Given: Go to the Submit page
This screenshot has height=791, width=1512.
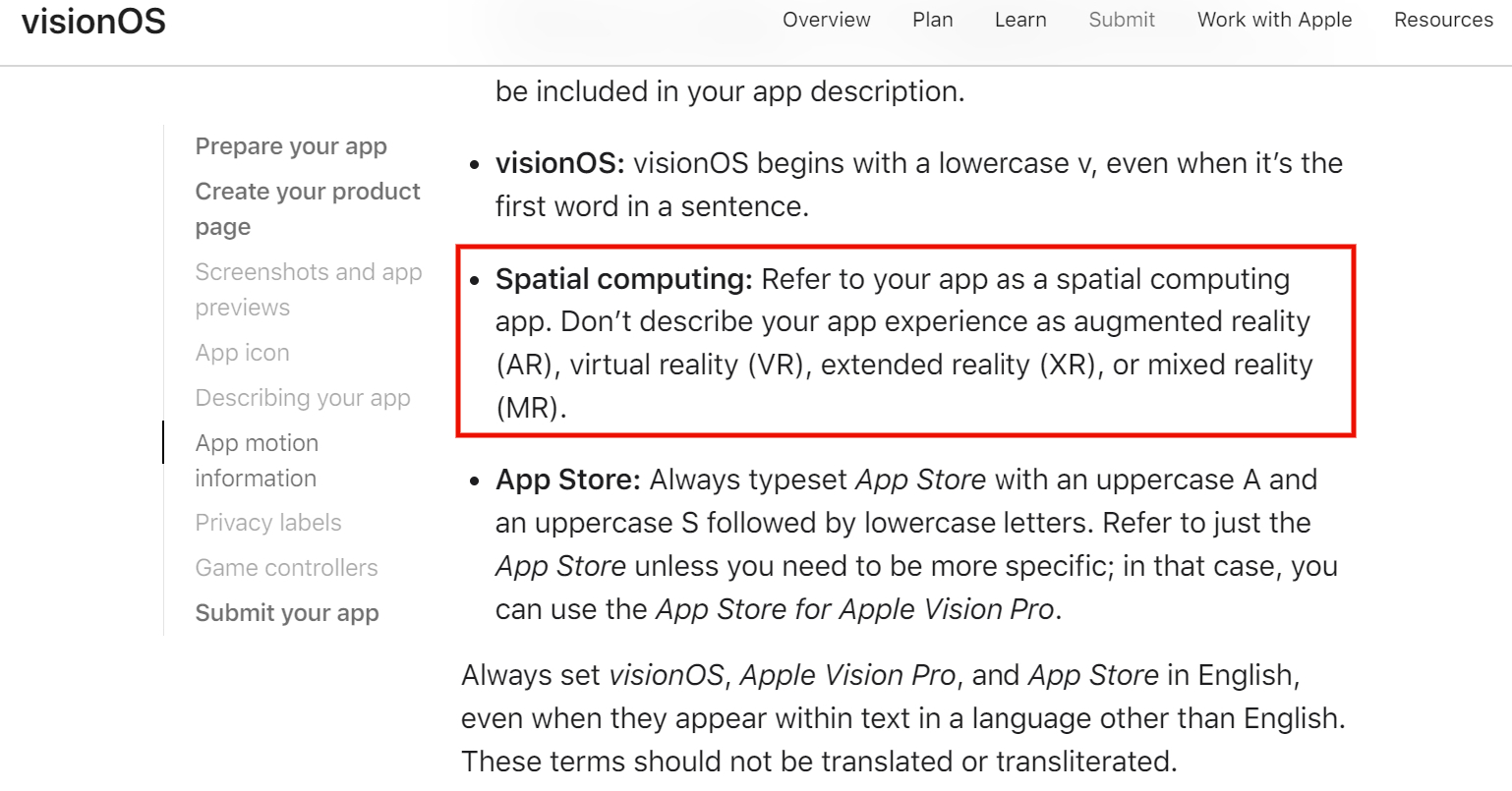Looking at the screenshot, I should pyautogui.click(x=1121, y=20).
